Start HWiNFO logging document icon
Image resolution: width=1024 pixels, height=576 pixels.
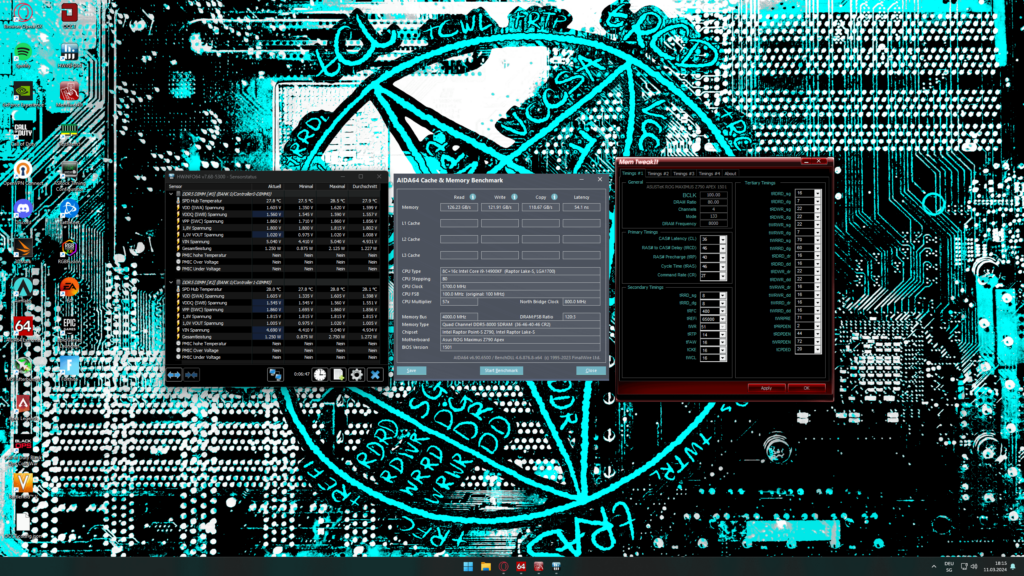338,375
